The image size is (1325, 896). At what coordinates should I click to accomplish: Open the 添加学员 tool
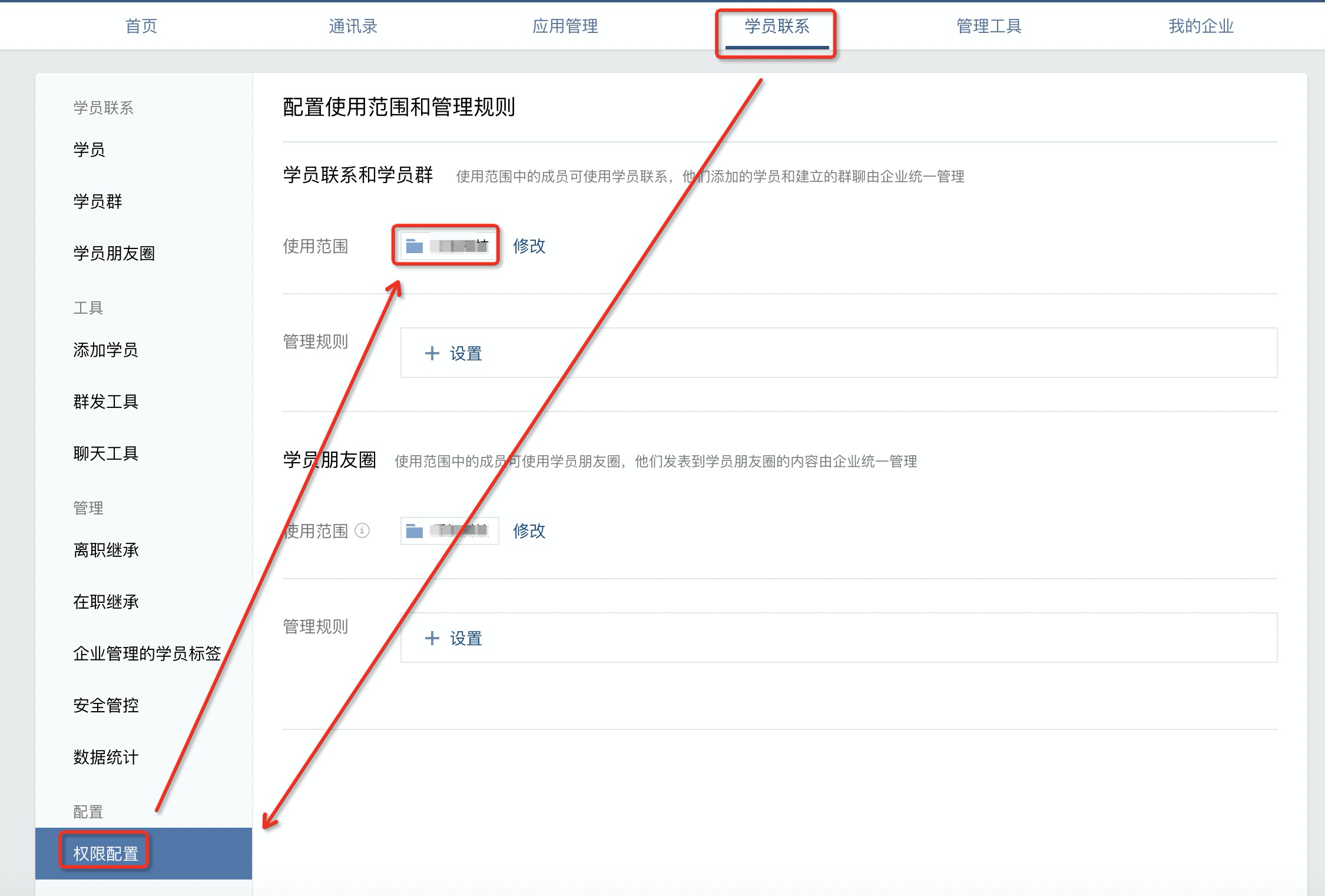[x=106, y=350]
